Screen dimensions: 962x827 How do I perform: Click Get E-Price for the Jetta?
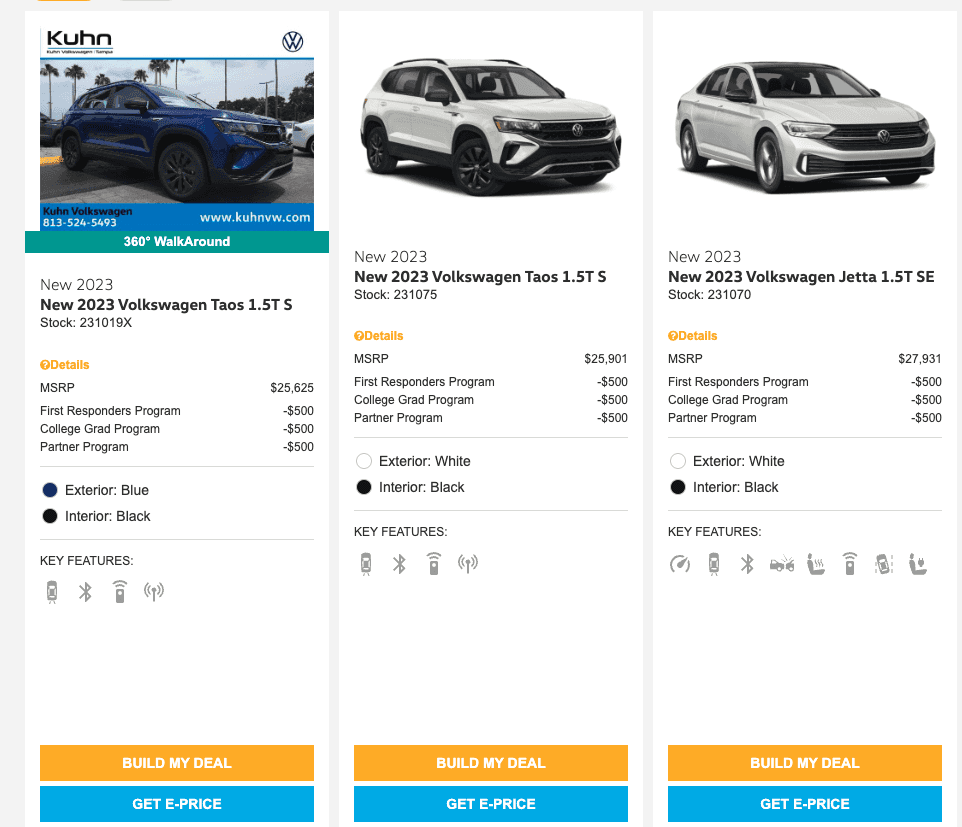tap(805, 804)
